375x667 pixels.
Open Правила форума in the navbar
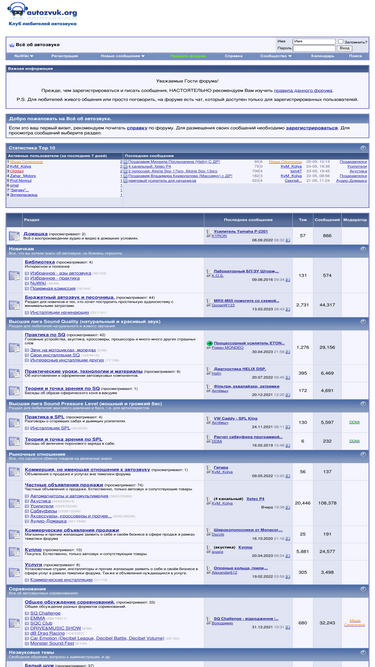click(x=188, y=56)
